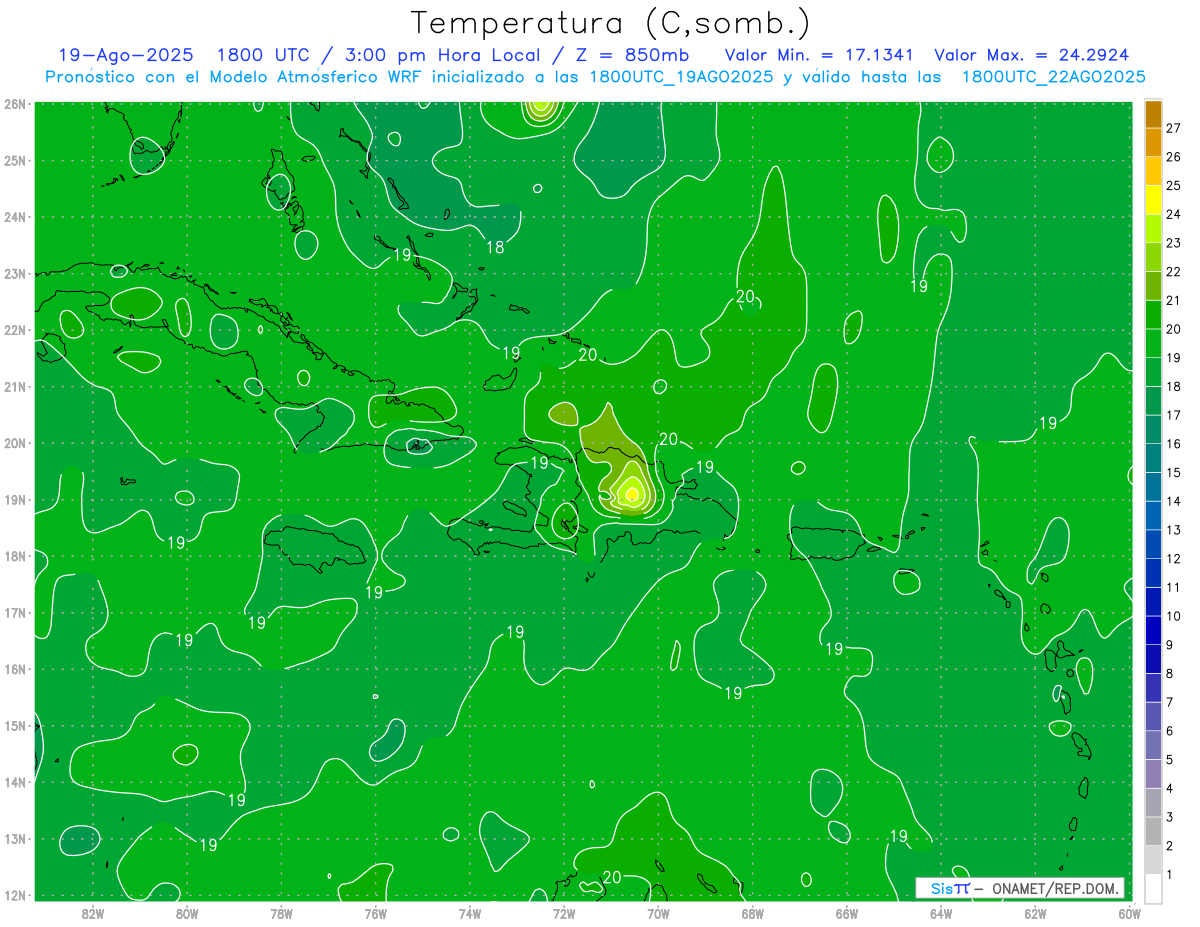
Task: Click the "25N" latitude axis label
Action: [14, 160]
